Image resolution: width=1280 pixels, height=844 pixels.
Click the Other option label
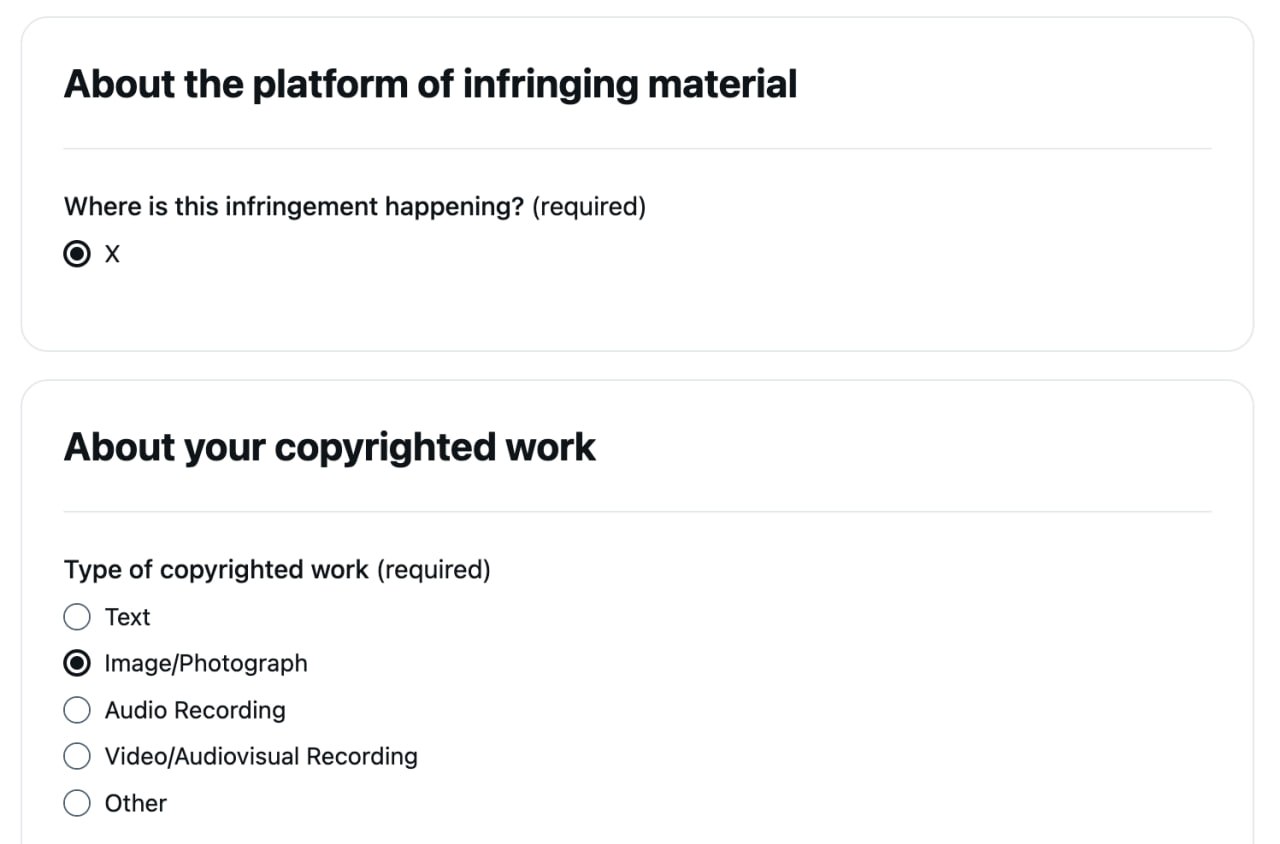point(135,803)
